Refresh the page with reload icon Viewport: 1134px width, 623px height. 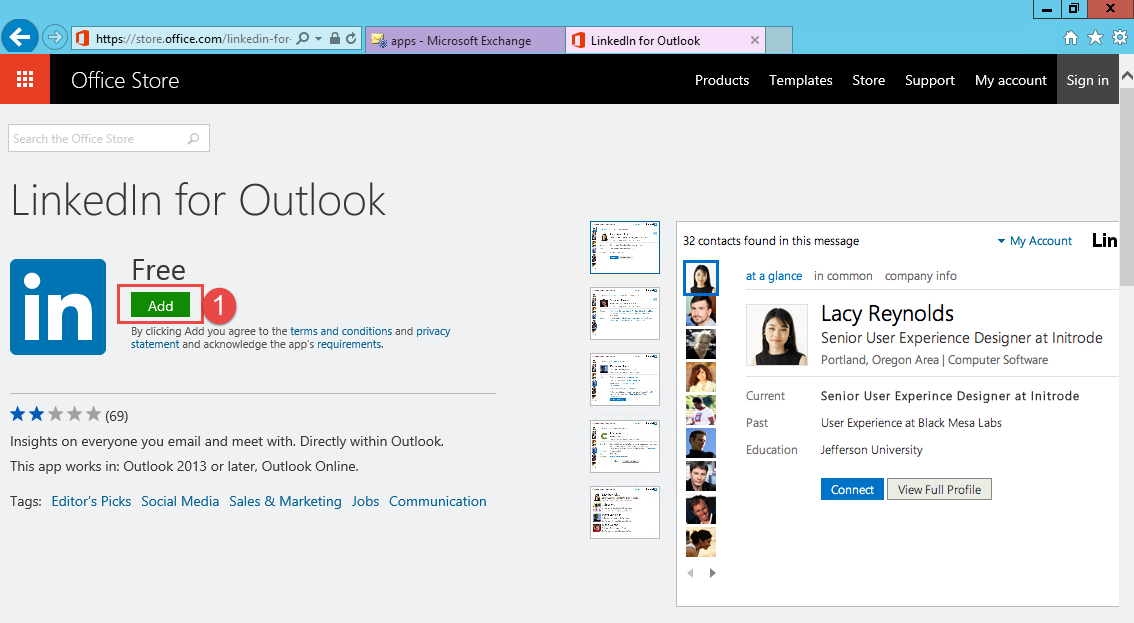[x=351, y=38]
